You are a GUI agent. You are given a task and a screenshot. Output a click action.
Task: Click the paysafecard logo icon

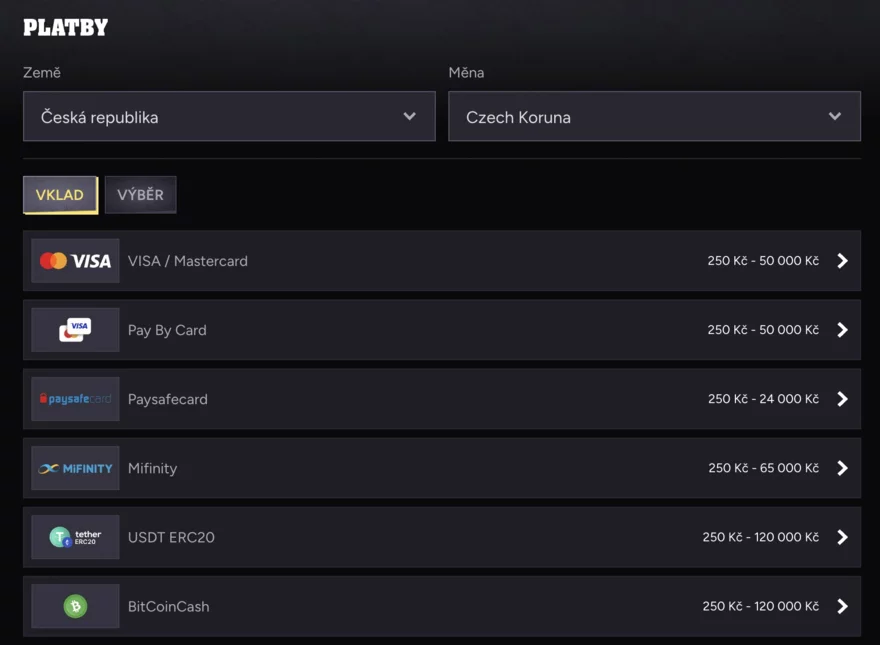(x=75, y=399)
